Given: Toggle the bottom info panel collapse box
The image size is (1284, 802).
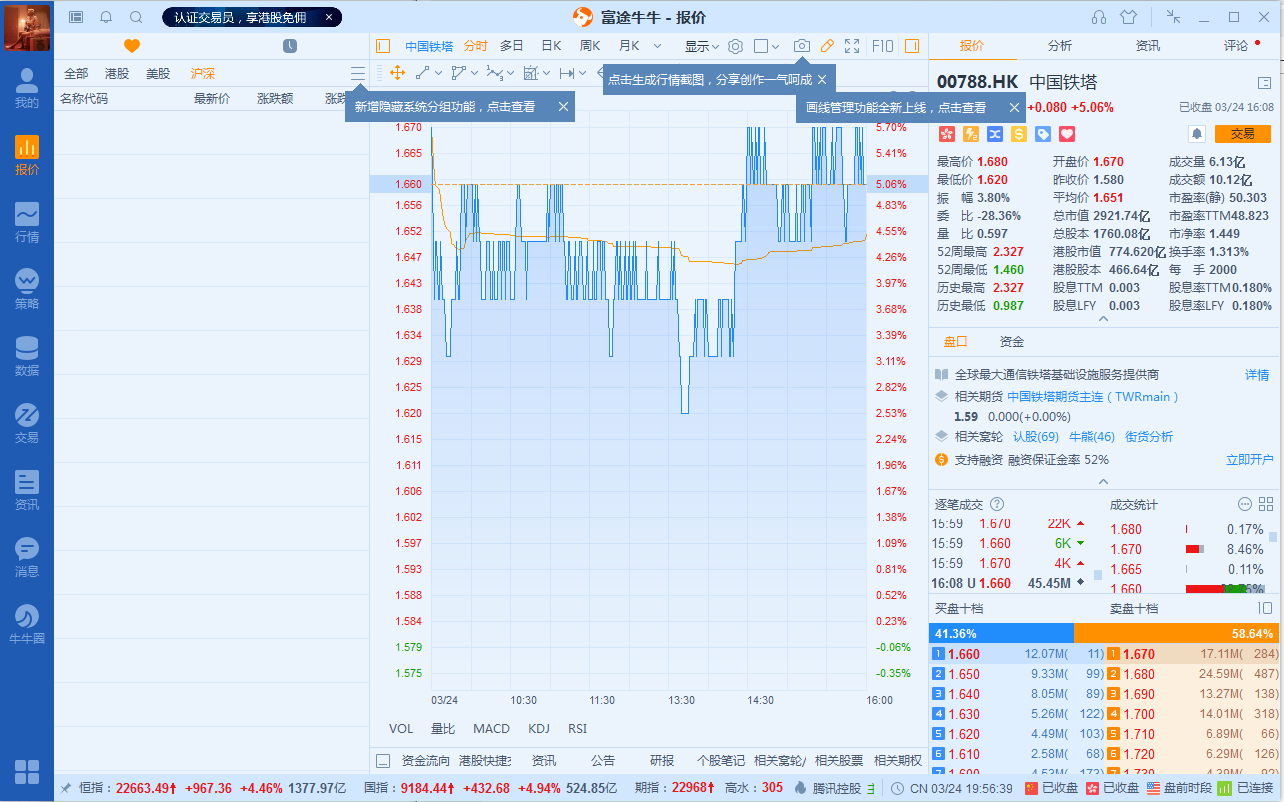Looking at the screenshot, I should (x=382, y=760).
